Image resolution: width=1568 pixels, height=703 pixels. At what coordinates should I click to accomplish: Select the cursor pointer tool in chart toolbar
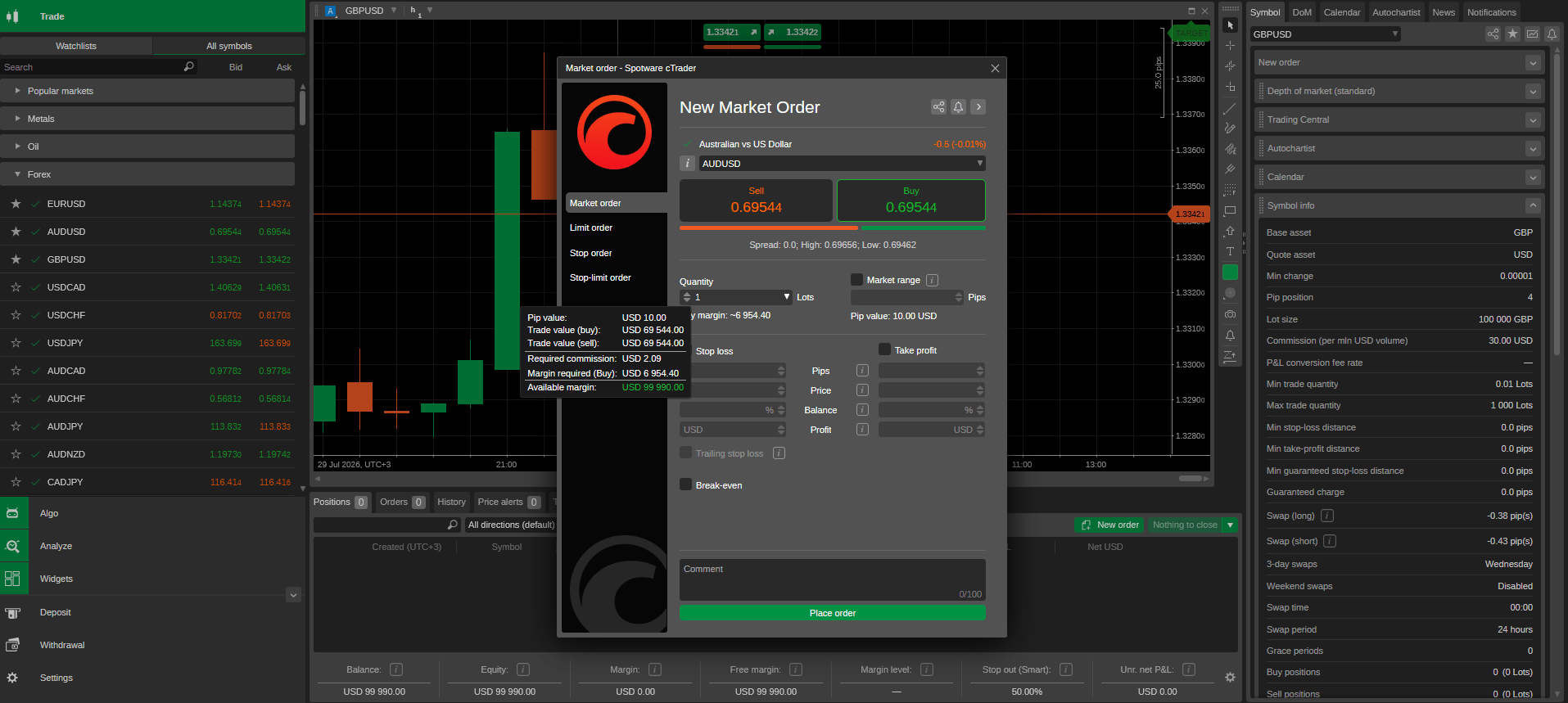[x=1230, y=25]
